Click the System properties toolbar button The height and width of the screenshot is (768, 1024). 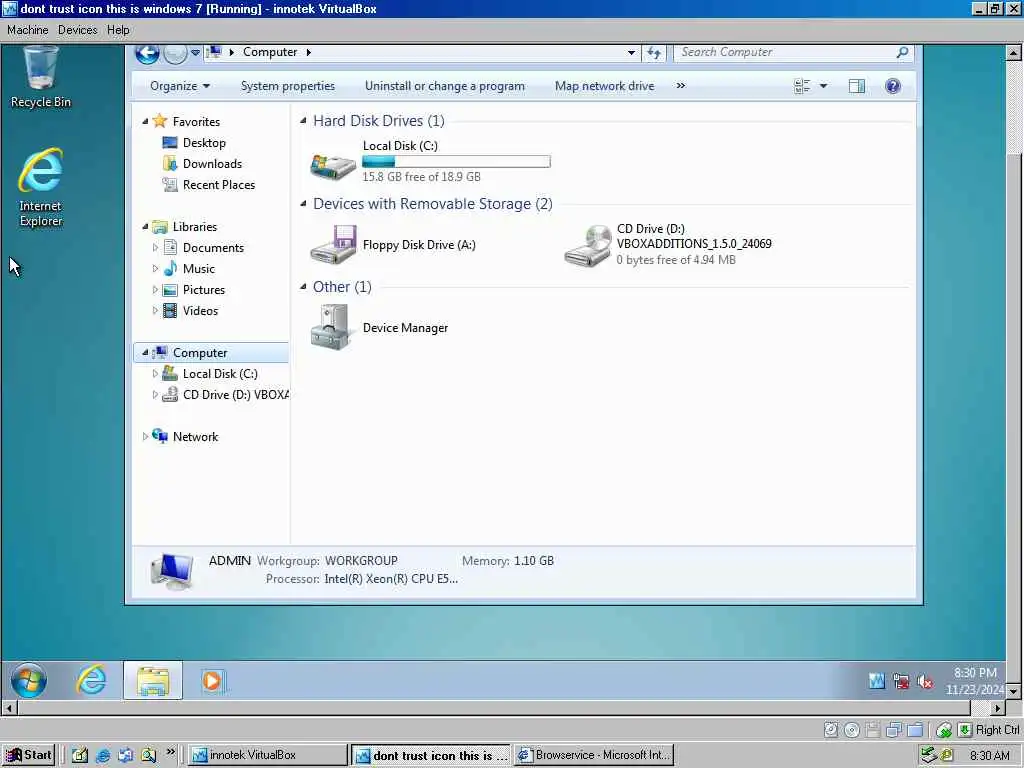(287, 86)
